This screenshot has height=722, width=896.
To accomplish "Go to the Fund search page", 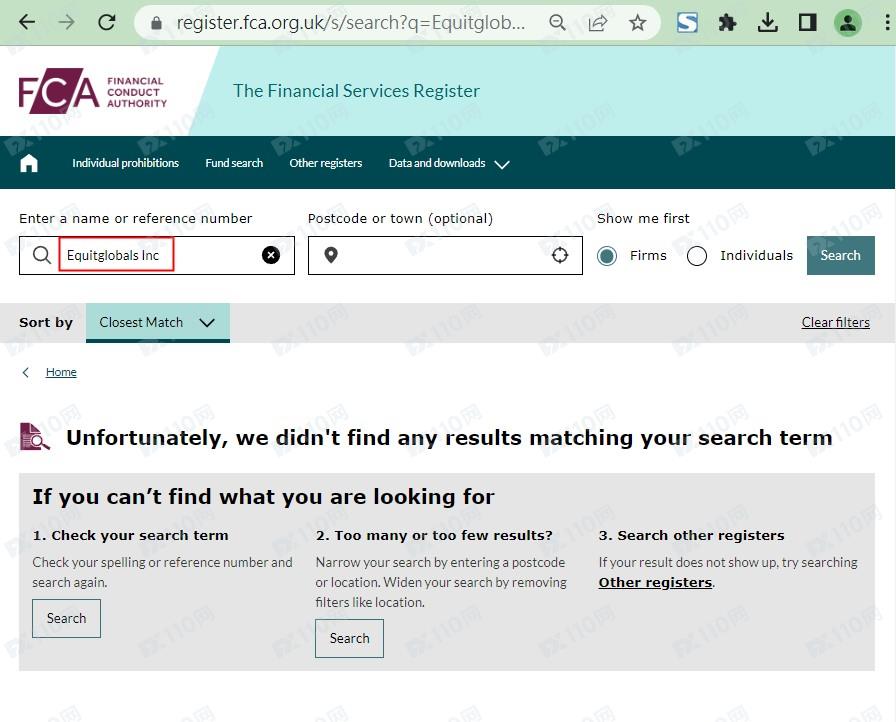I will (x=234, y=163).
